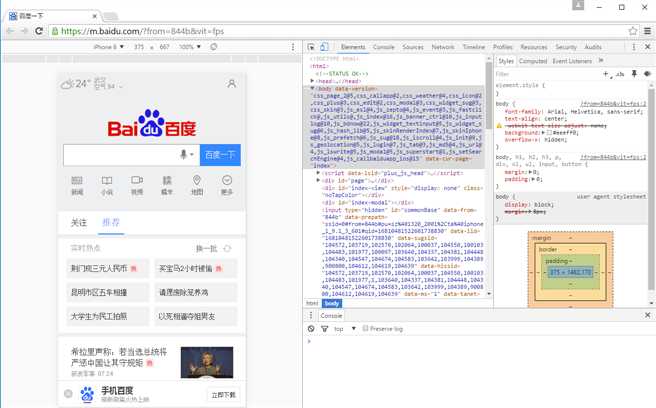
Task: Expand the script data-lsid node
Action: 318,173
